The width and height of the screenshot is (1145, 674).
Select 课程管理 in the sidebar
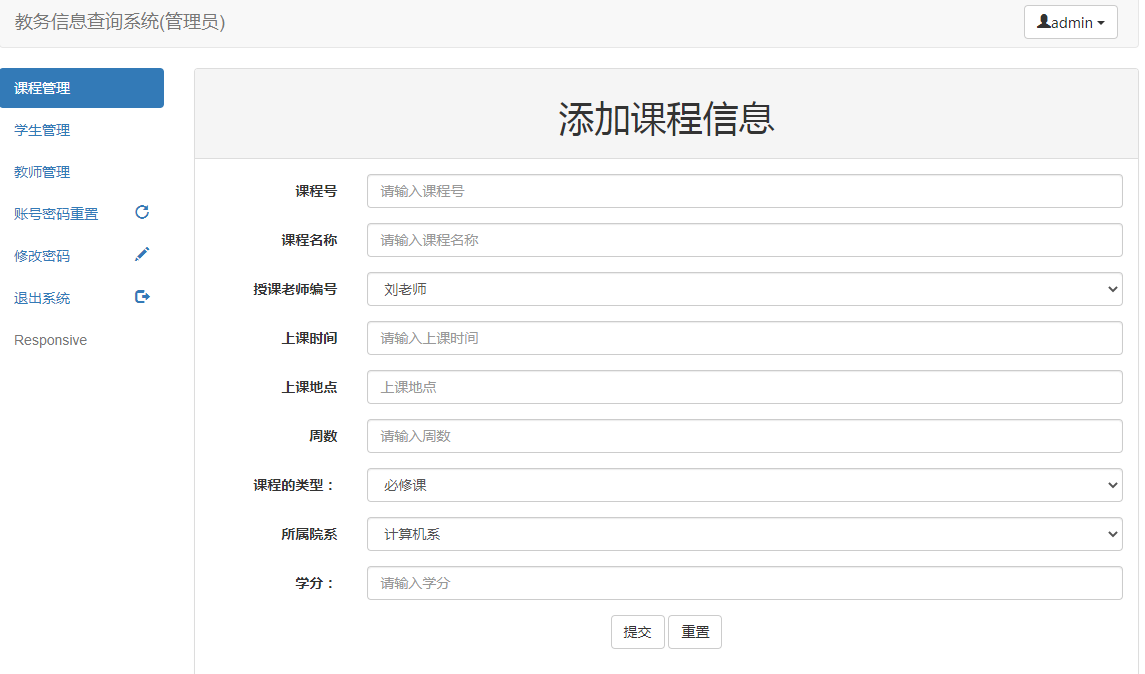(x=82, y=88)
